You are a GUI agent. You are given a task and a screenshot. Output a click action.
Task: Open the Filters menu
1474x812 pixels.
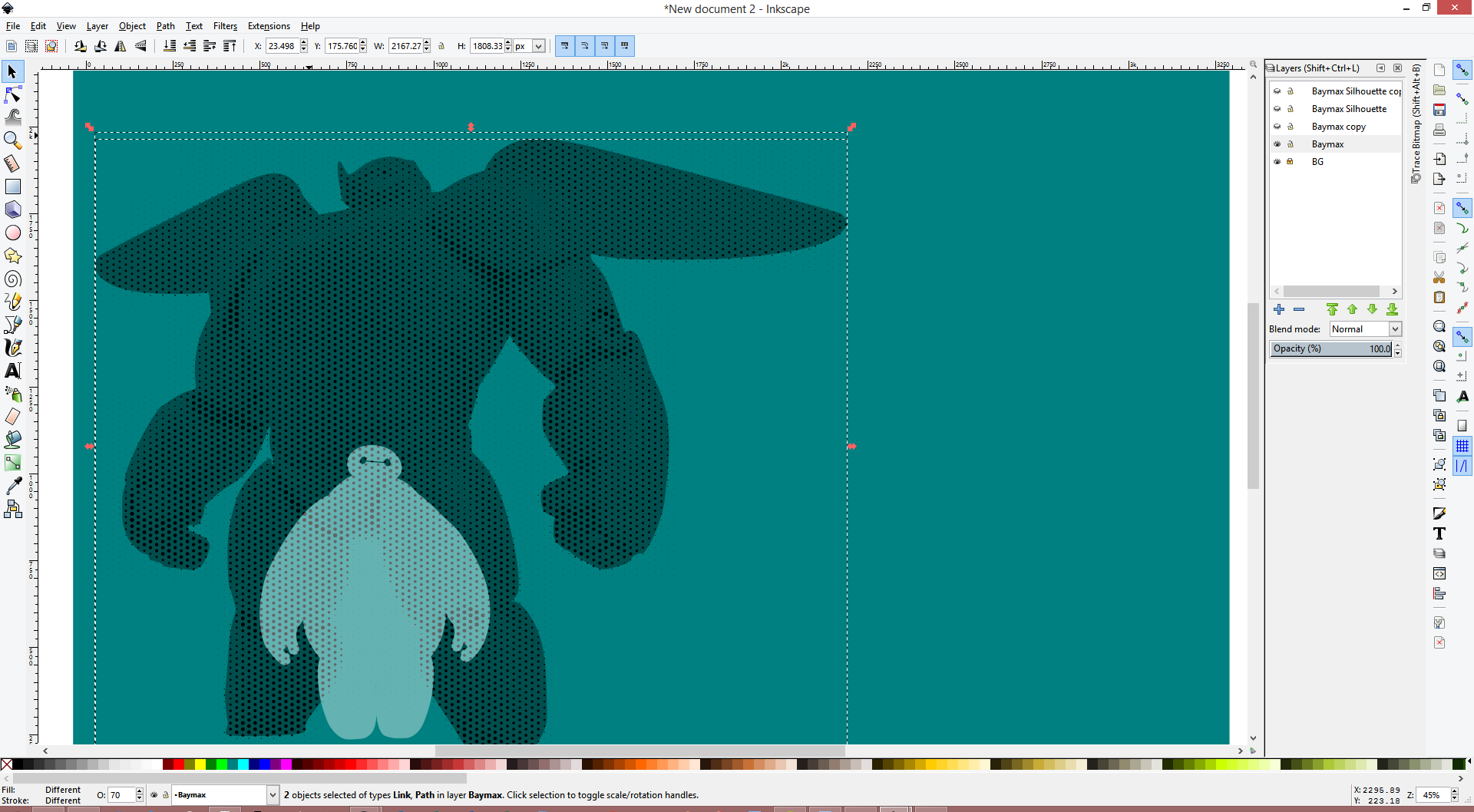(x=225, y=26)
